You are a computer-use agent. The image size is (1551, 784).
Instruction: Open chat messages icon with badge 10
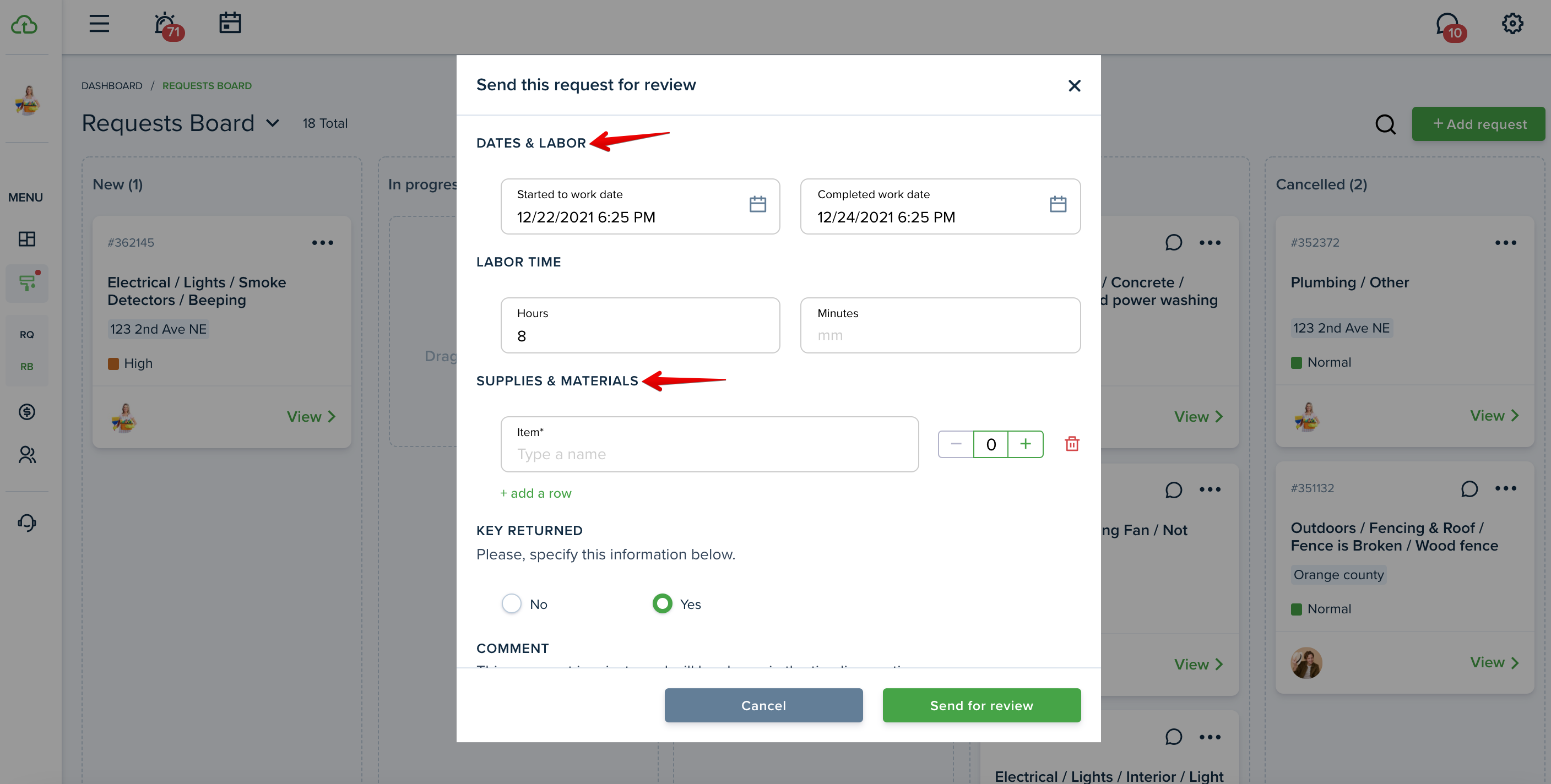click(x=1450, y=26)
